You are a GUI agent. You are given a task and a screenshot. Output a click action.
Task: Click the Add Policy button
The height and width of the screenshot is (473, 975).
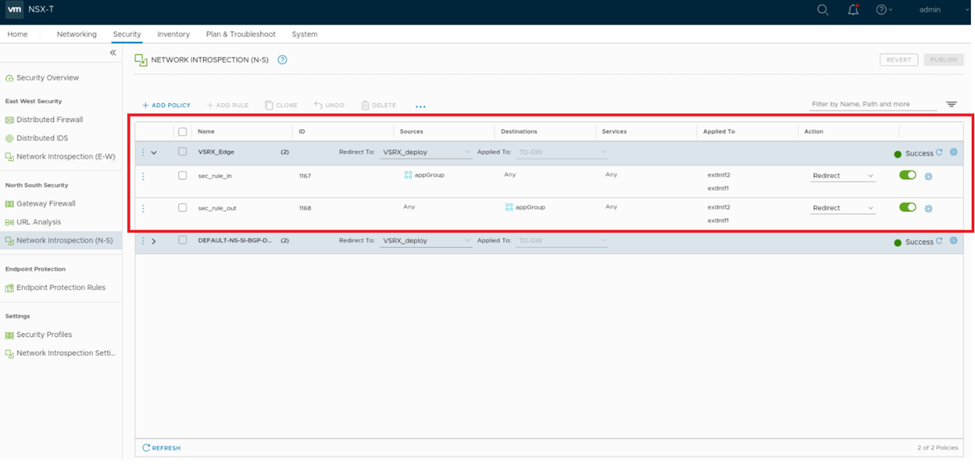point(166,105)
